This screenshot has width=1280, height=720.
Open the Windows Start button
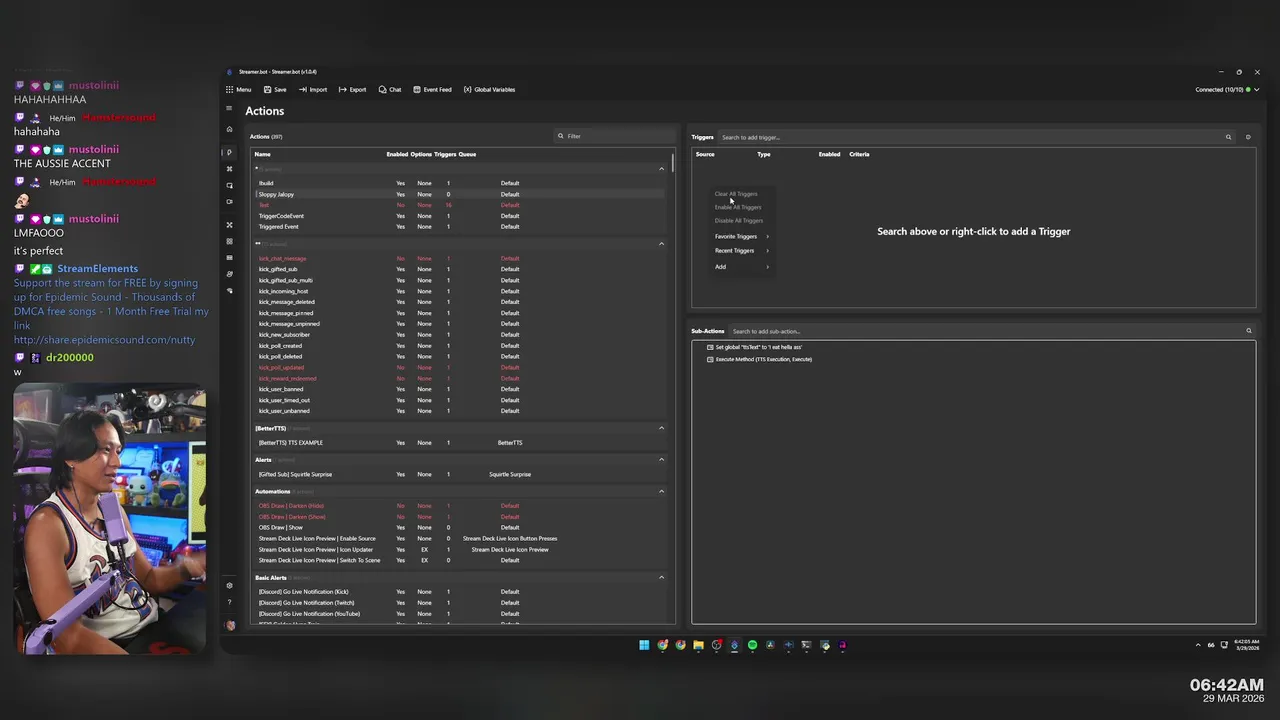[644, 645]
